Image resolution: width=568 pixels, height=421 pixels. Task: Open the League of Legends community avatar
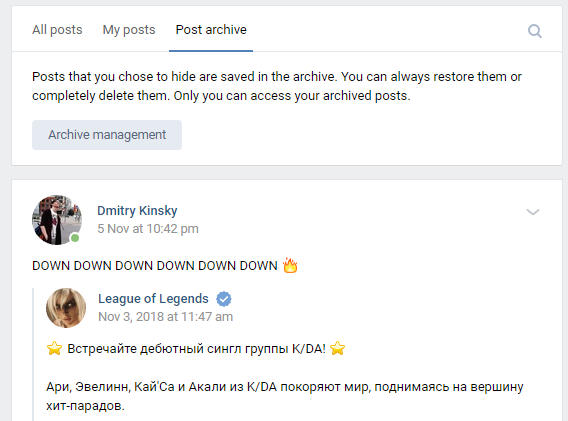66,308
